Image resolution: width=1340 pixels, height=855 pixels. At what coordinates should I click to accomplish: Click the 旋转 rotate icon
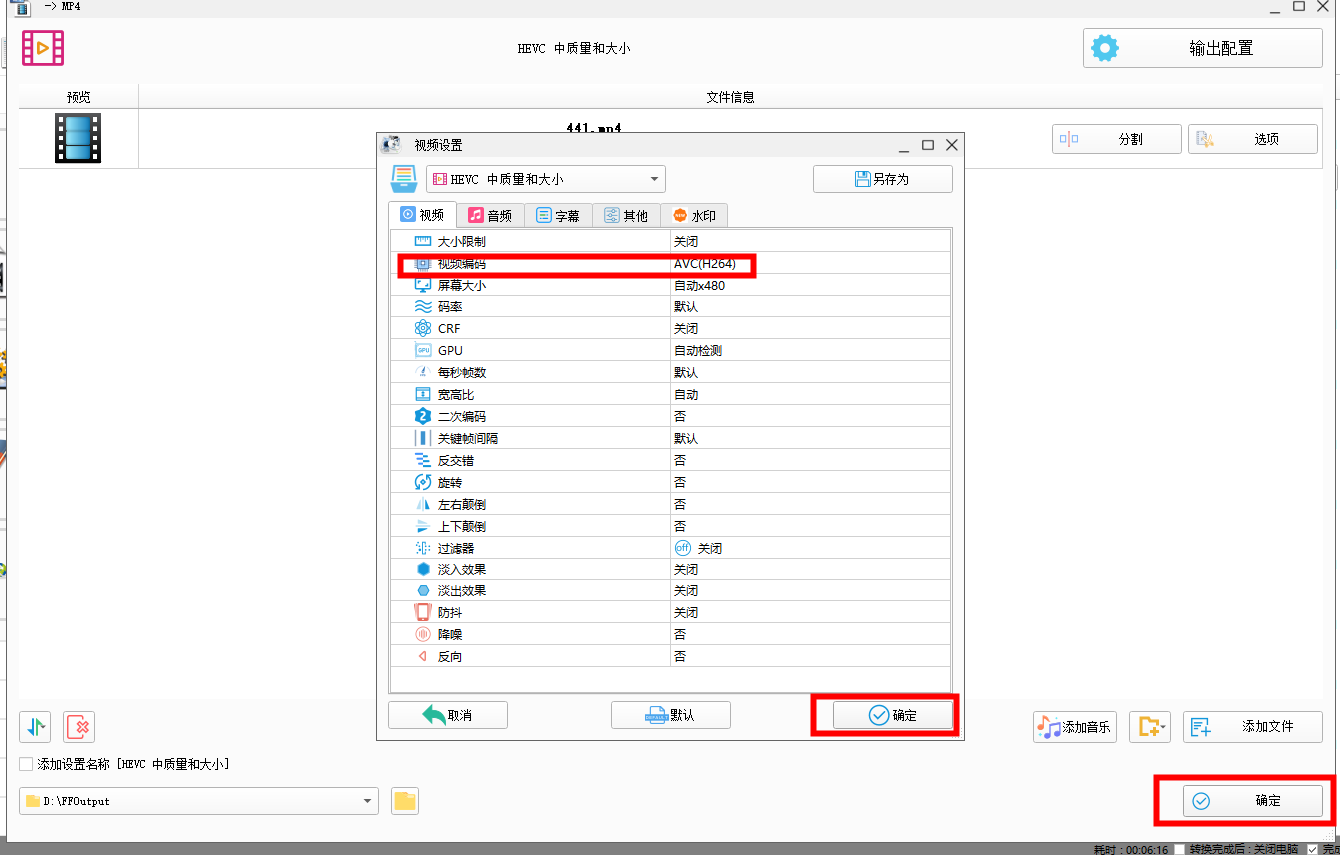pyautogui.click(x=422, y=482)
